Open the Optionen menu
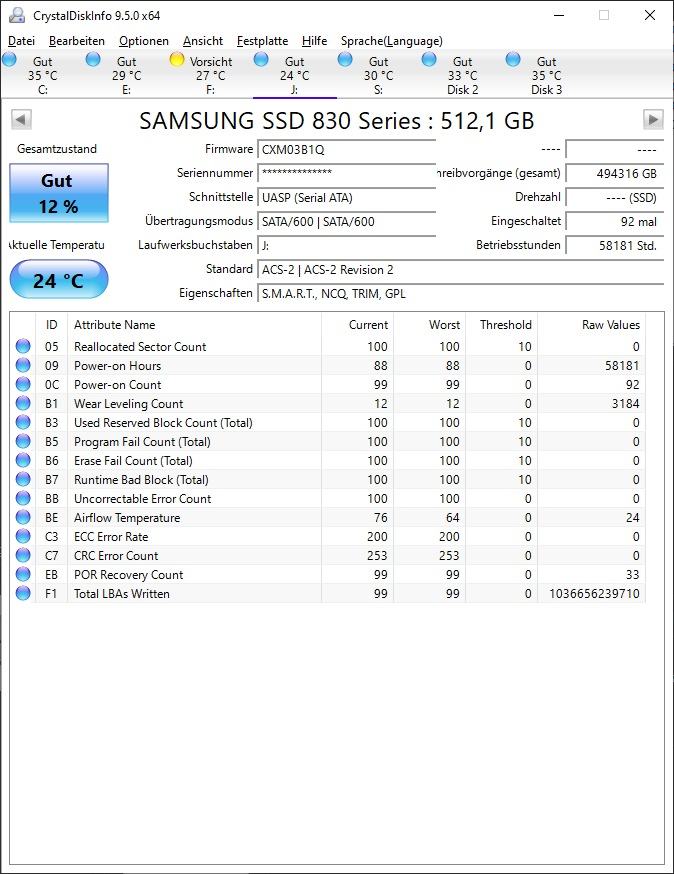Screen dimensions: 674x874 pos(143,41)
